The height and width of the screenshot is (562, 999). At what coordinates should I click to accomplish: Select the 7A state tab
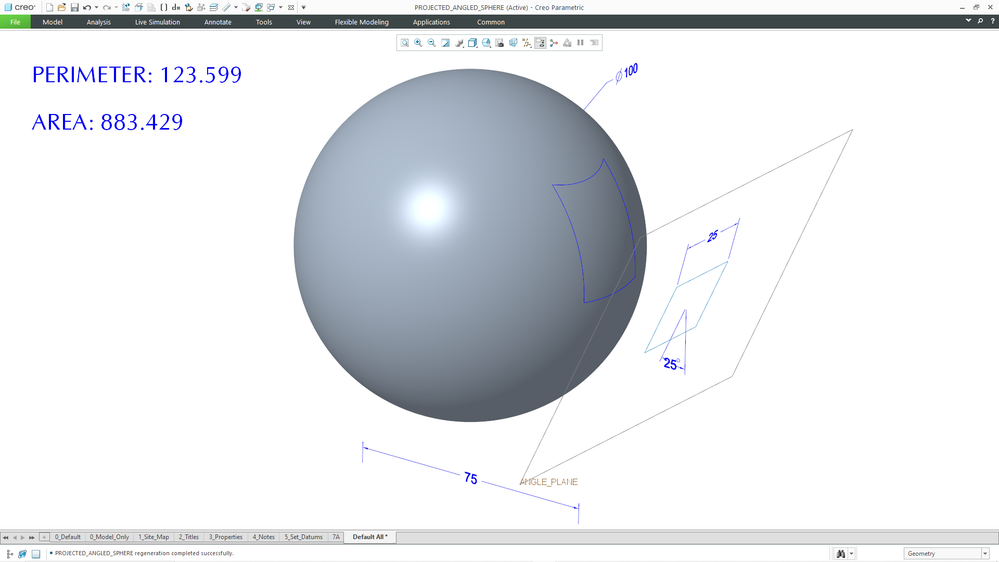click(x=336, y=537)
